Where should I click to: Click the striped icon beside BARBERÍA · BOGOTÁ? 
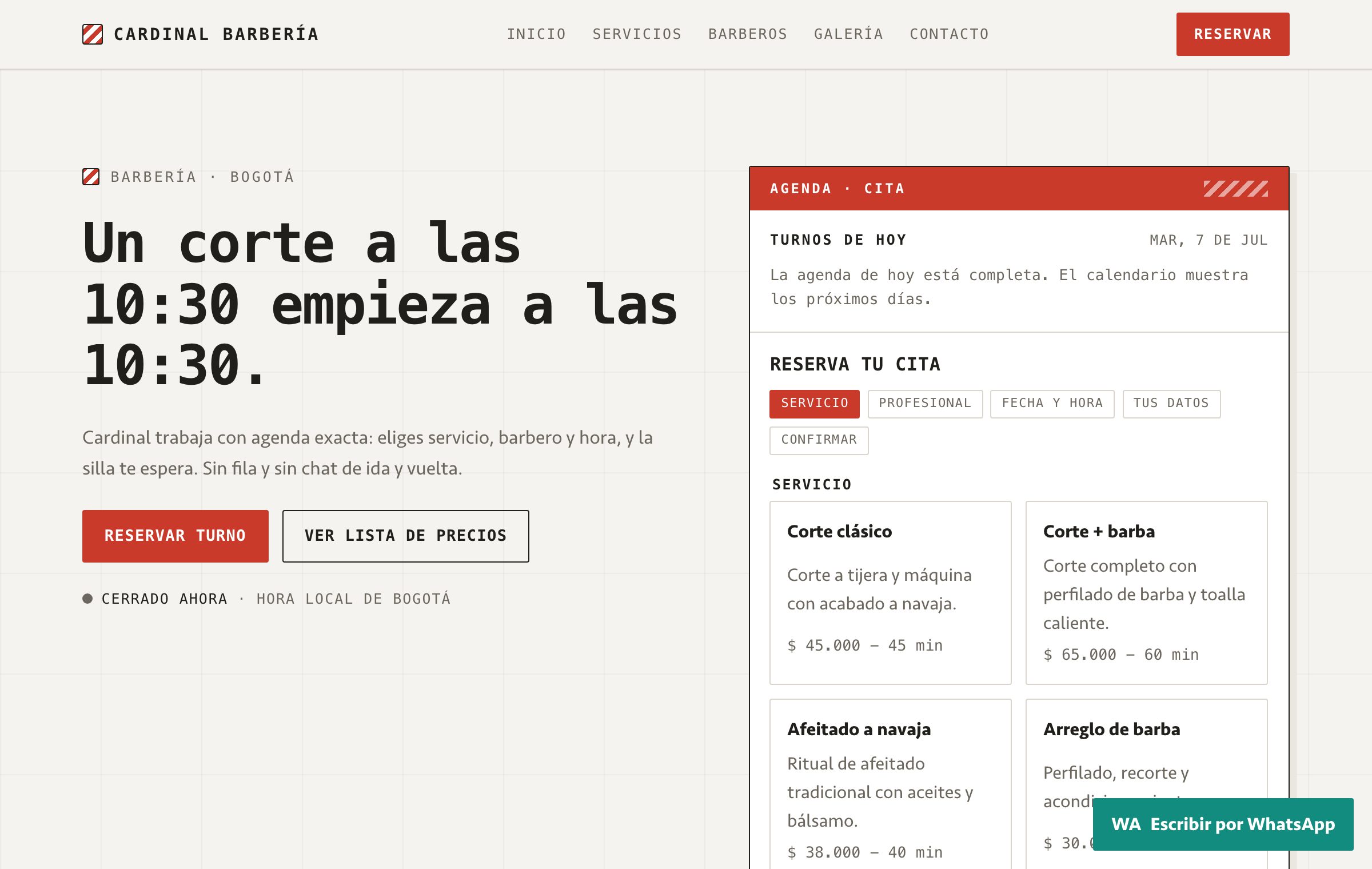point(91,177)
